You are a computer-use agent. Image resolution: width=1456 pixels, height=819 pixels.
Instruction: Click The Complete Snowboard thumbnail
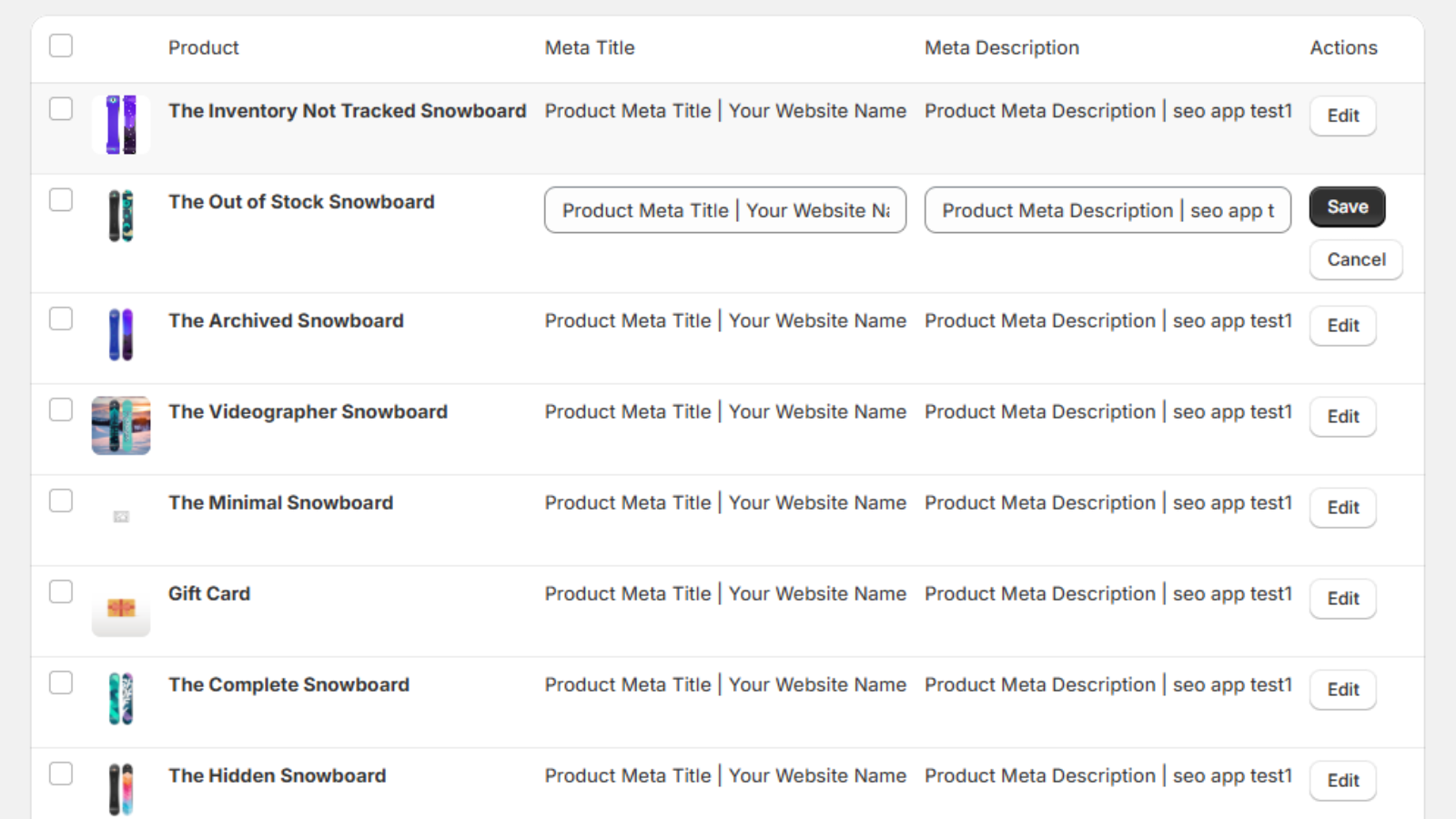(x=120, y=702)
